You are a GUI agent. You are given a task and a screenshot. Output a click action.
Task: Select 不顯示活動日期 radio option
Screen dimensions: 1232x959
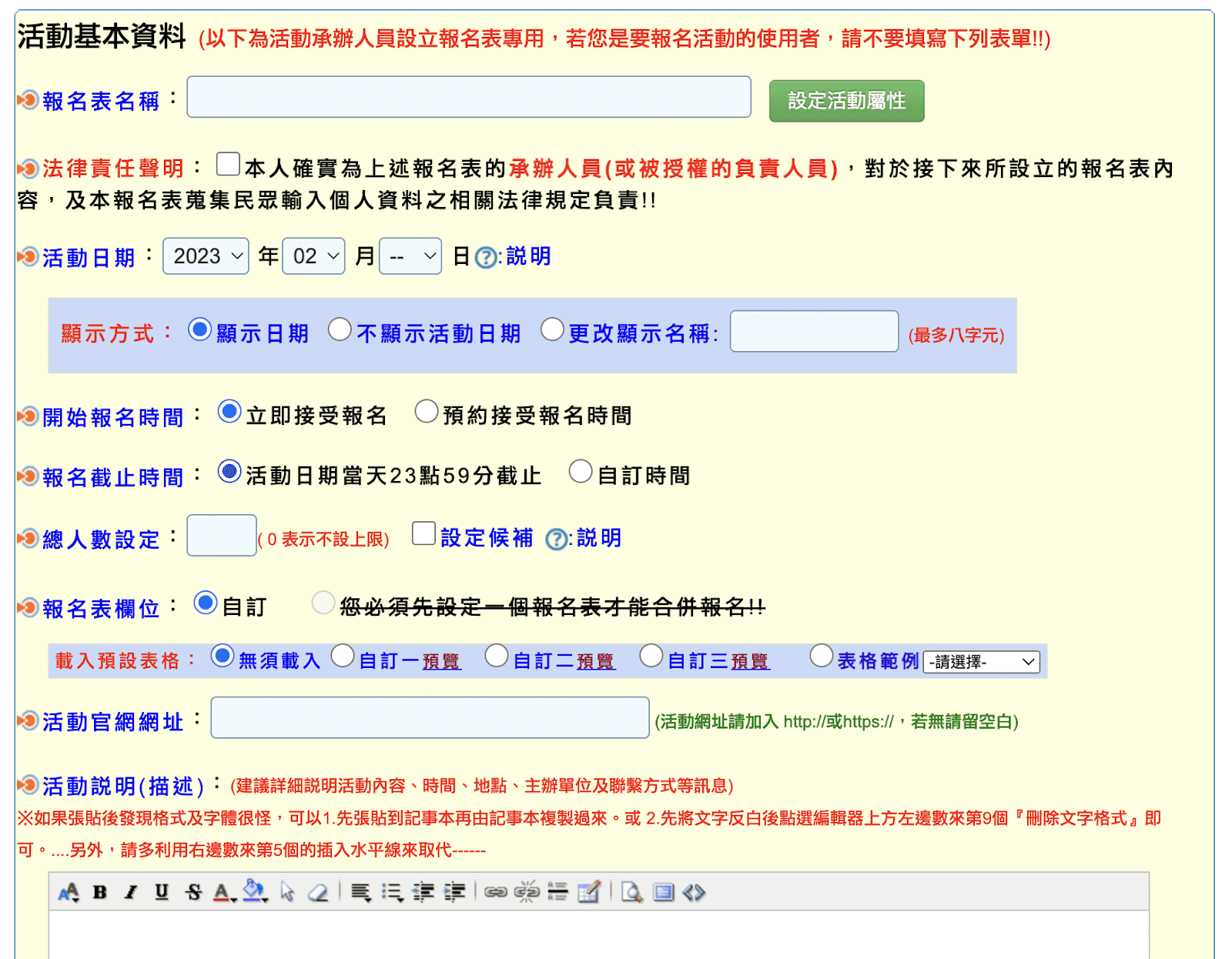[x=340, y=329]
